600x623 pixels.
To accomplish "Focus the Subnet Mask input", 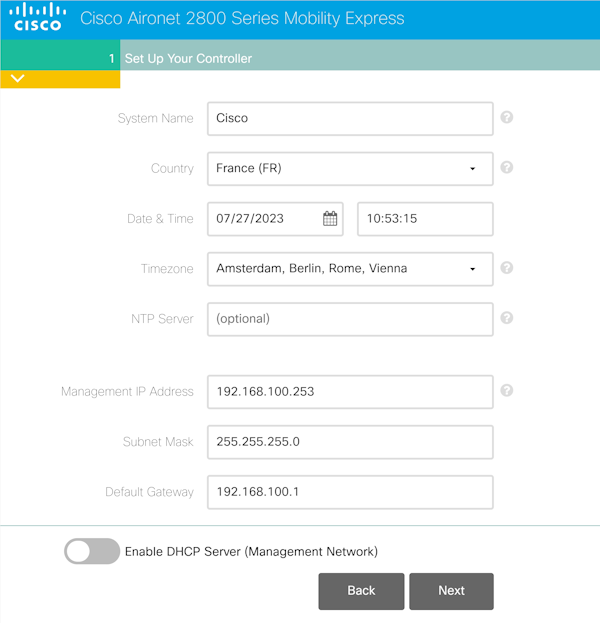I will 350,442.
